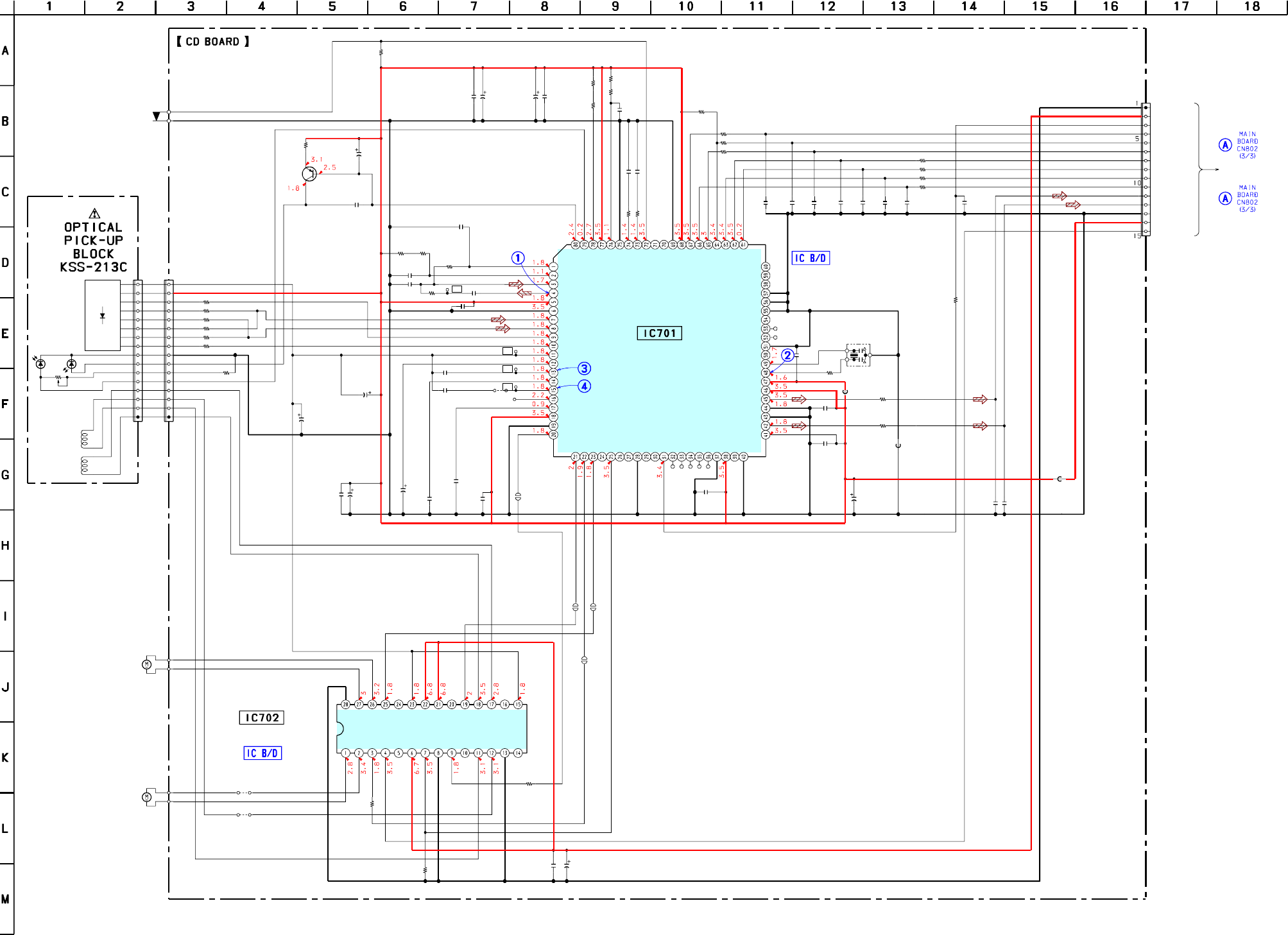Viewport: 1288px width, 935px height.
Task: Click the lower circled A connector marker
Action: point(1225,198)
